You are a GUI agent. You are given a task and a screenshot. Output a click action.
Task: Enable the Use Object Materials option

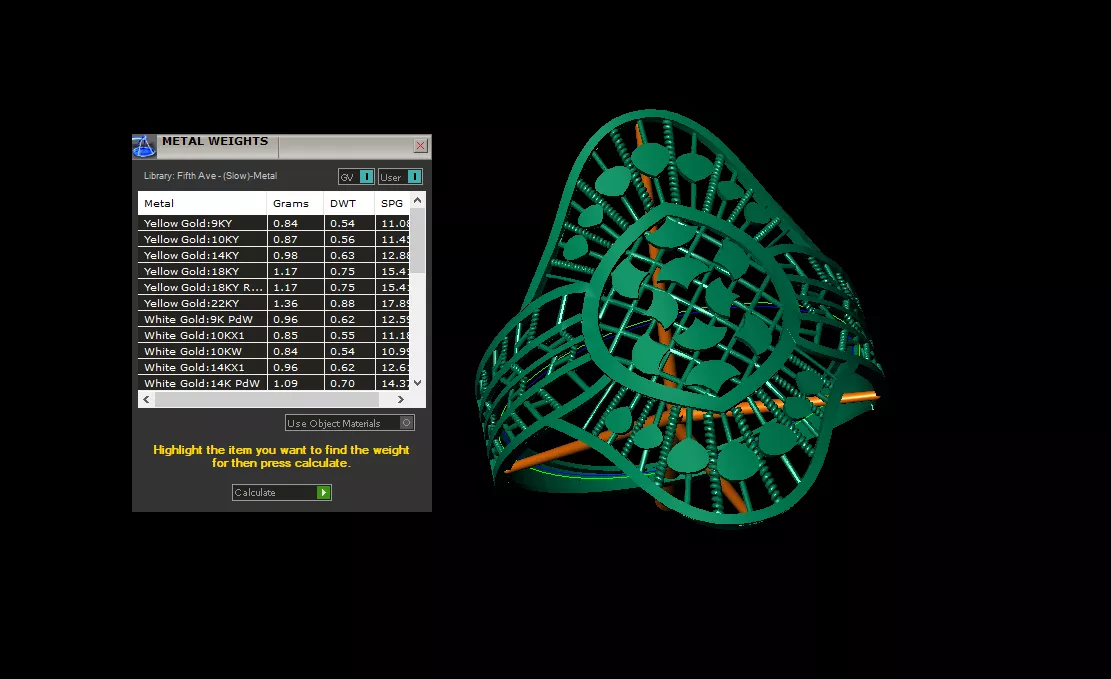[x=349, y=423]
